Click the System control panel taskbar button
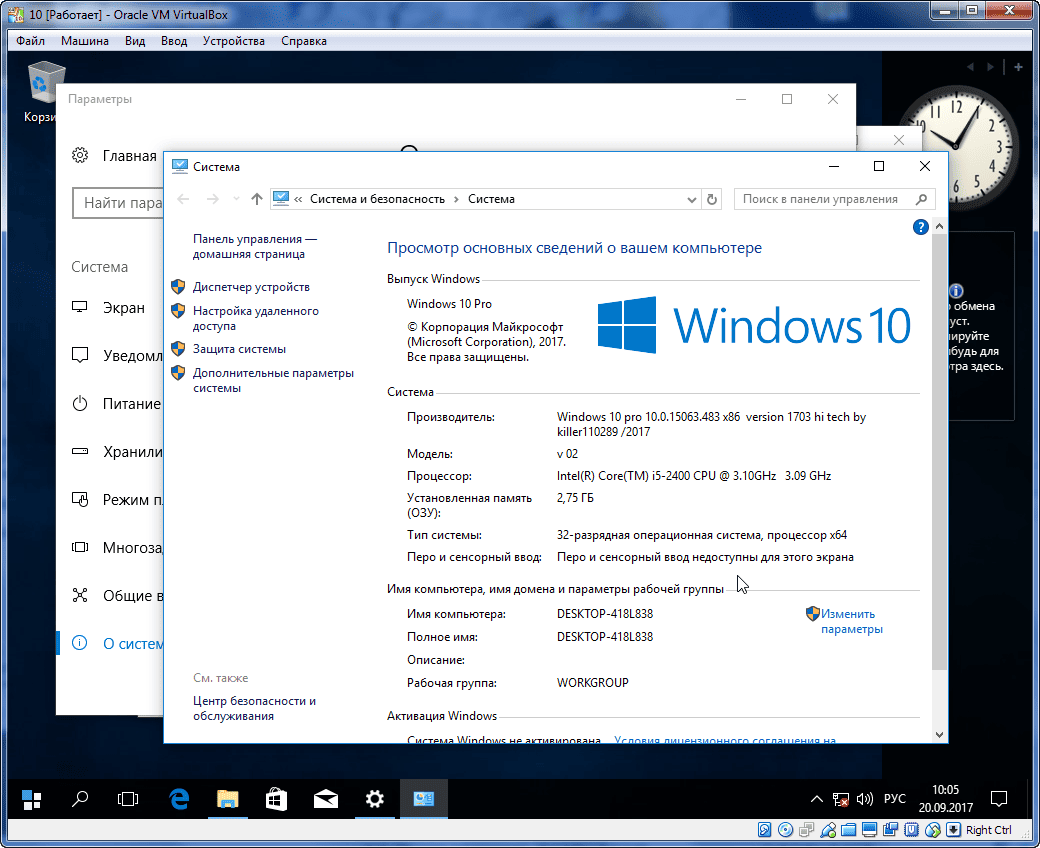The image size is (1040, 848). click(424, 800)
